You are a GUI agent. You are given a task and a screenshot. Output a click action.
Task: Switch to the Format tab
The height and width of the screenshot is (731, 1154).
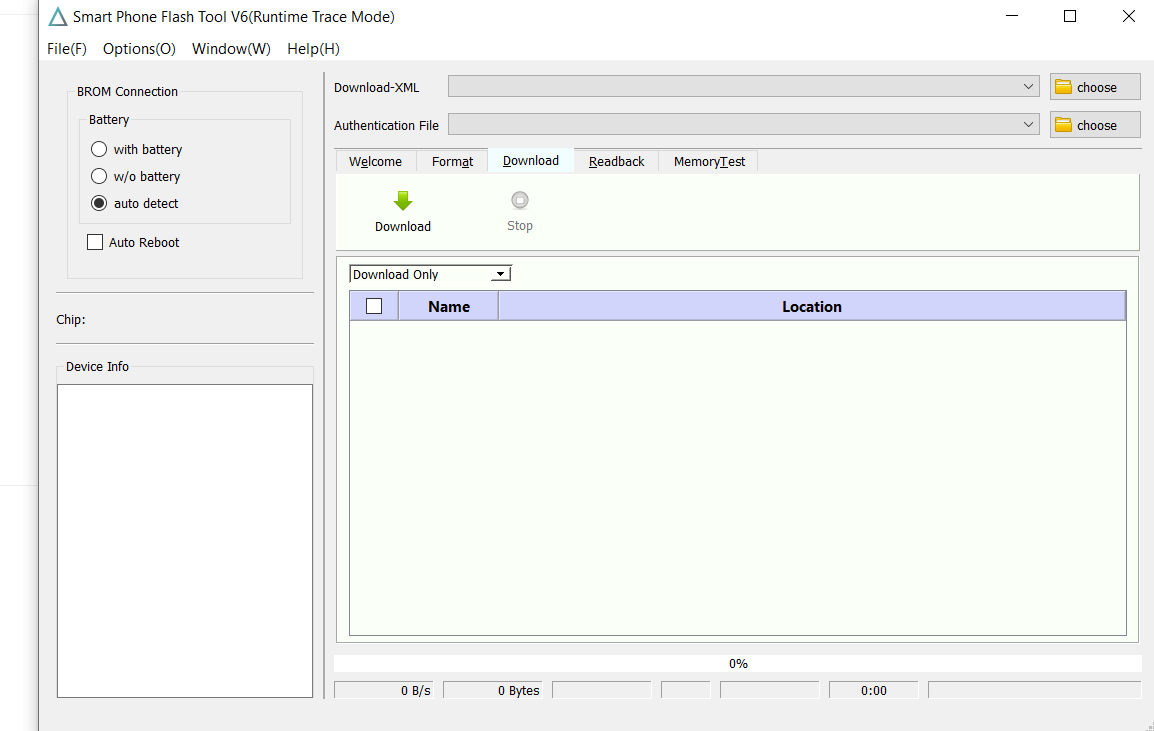click(453, 162)
